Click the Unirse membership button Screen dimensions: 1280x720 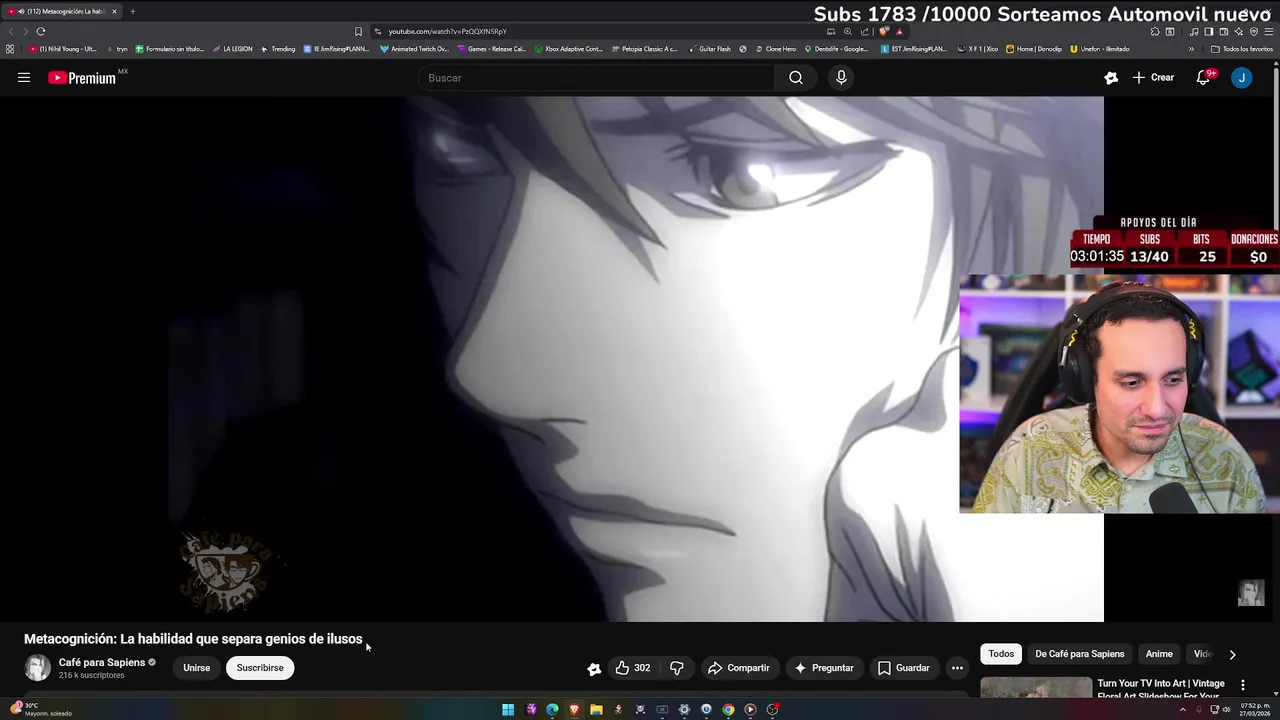point(197,668)
